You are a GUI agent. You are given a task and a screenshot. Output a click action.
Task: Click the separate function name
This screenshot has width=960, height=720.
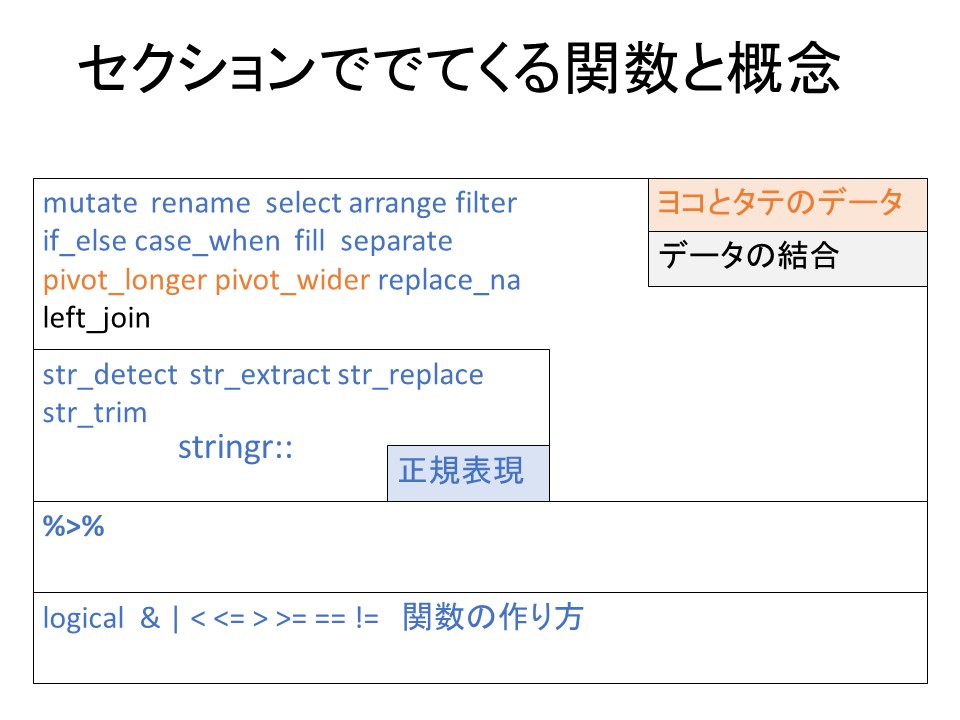[396, 242]
